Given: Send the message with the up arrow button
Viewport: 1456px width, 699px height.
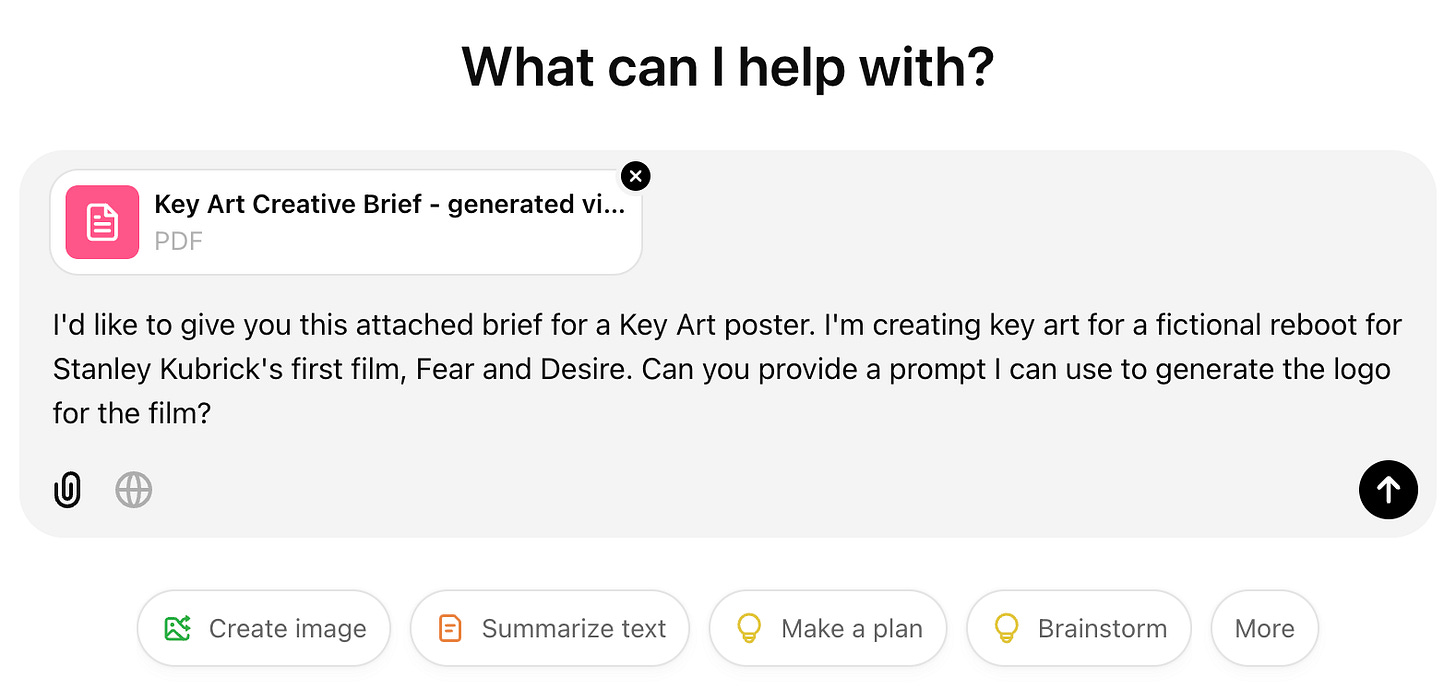Looking at the screenshot, I should tap(1388, 490).
